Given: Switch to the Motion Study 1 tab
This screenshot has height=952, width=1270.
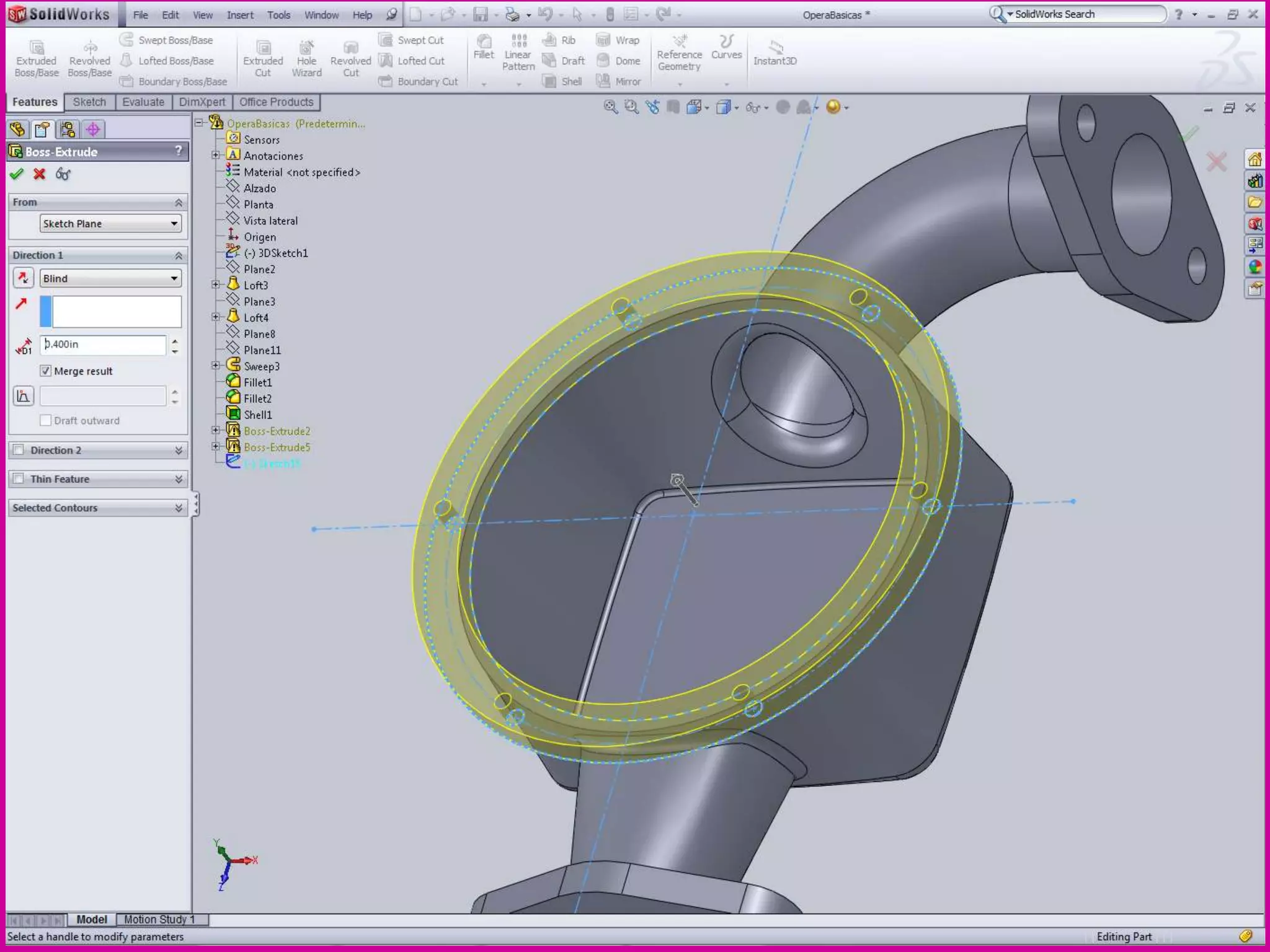Looking at the screenshot, I should [159, 919].
